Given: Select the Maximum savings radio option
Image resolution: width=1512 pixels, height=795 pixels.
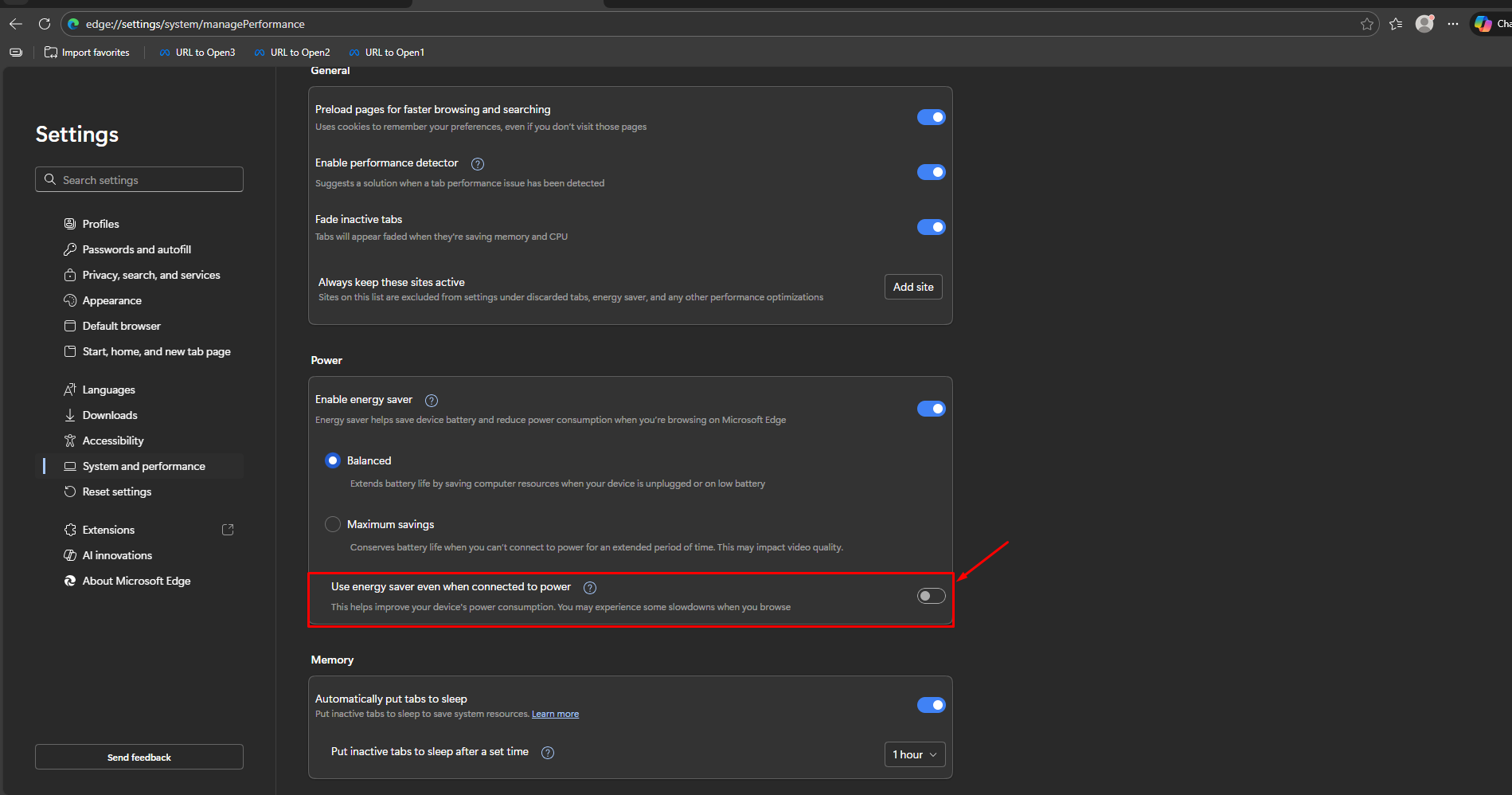Looking at the screenshot, I should (x=333, y=524).
